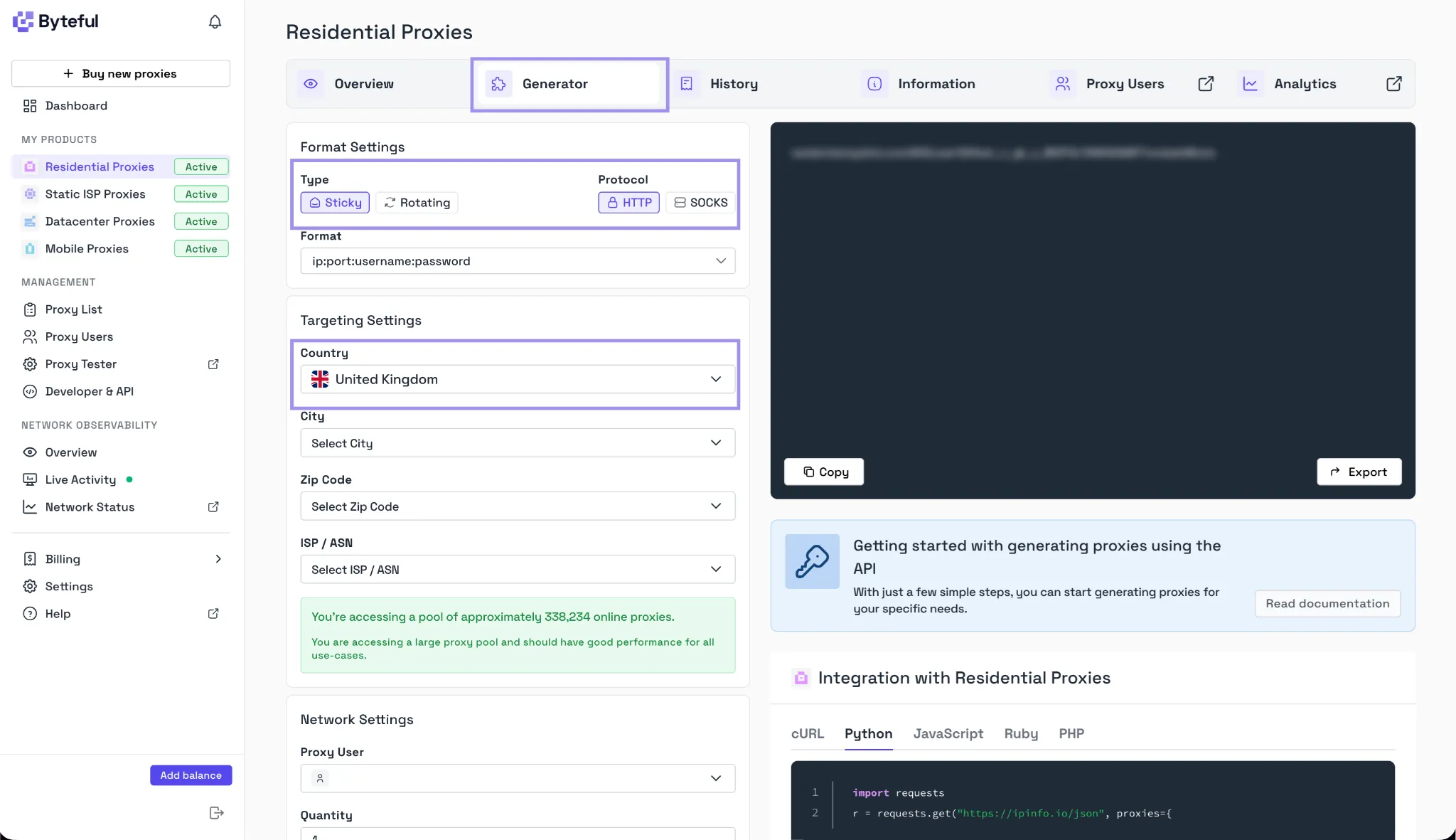
Task: Select the Python code tab
Action: (868, 734)
